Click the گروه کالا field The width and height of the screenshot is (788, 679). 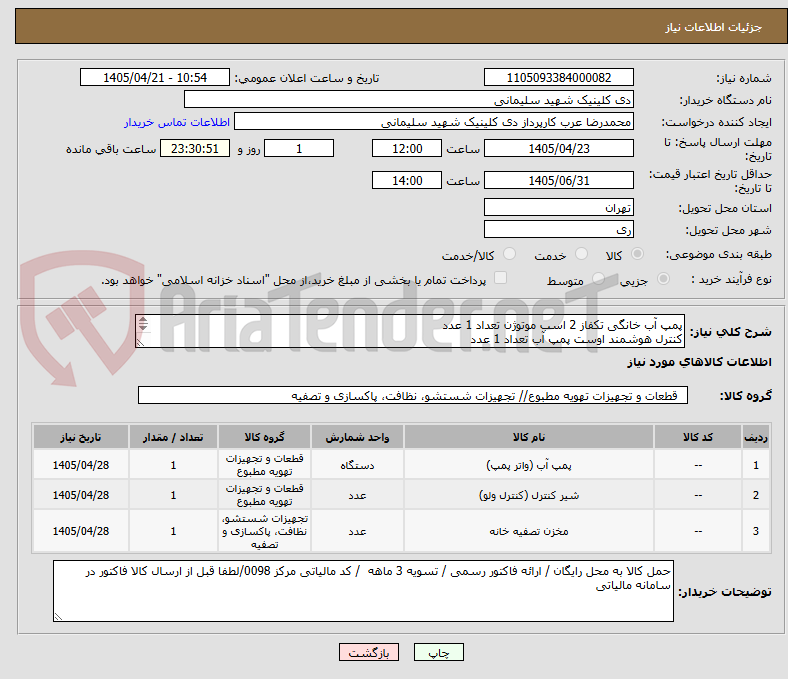(413, 396)
